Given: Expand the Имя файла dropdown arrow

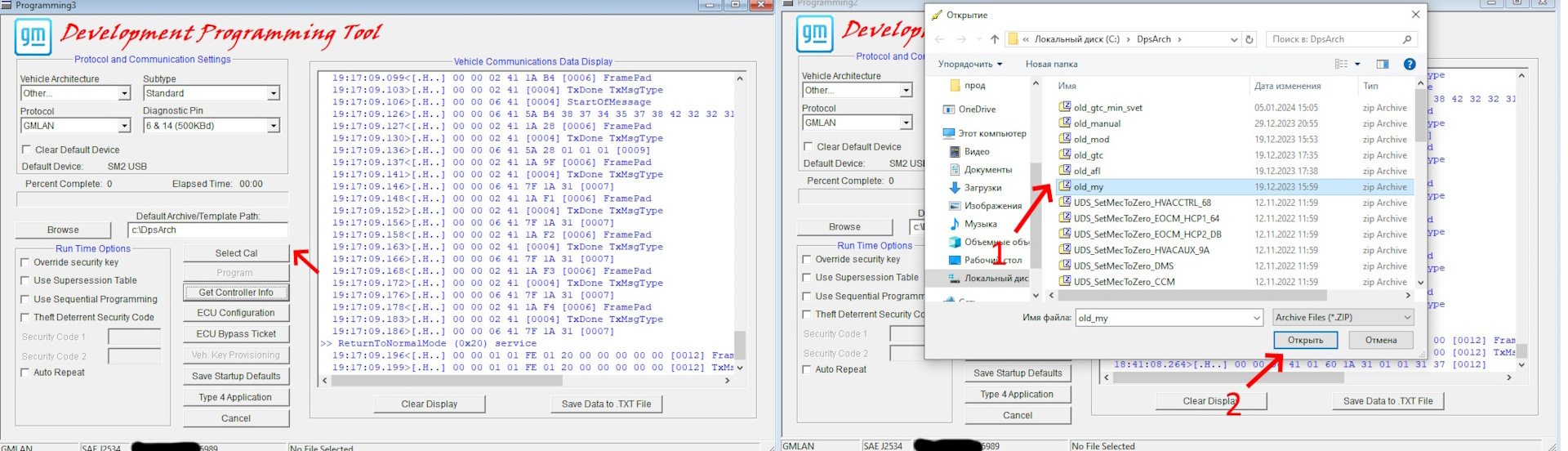Looking at the screenshot, I should (x=1257, y=318).
